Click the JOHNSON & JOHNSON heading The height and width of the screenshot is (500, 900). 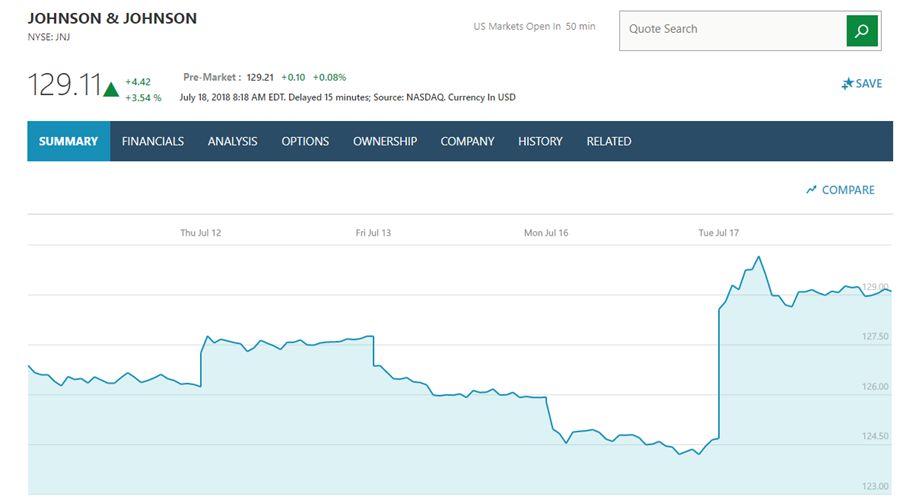coord(112,18)
